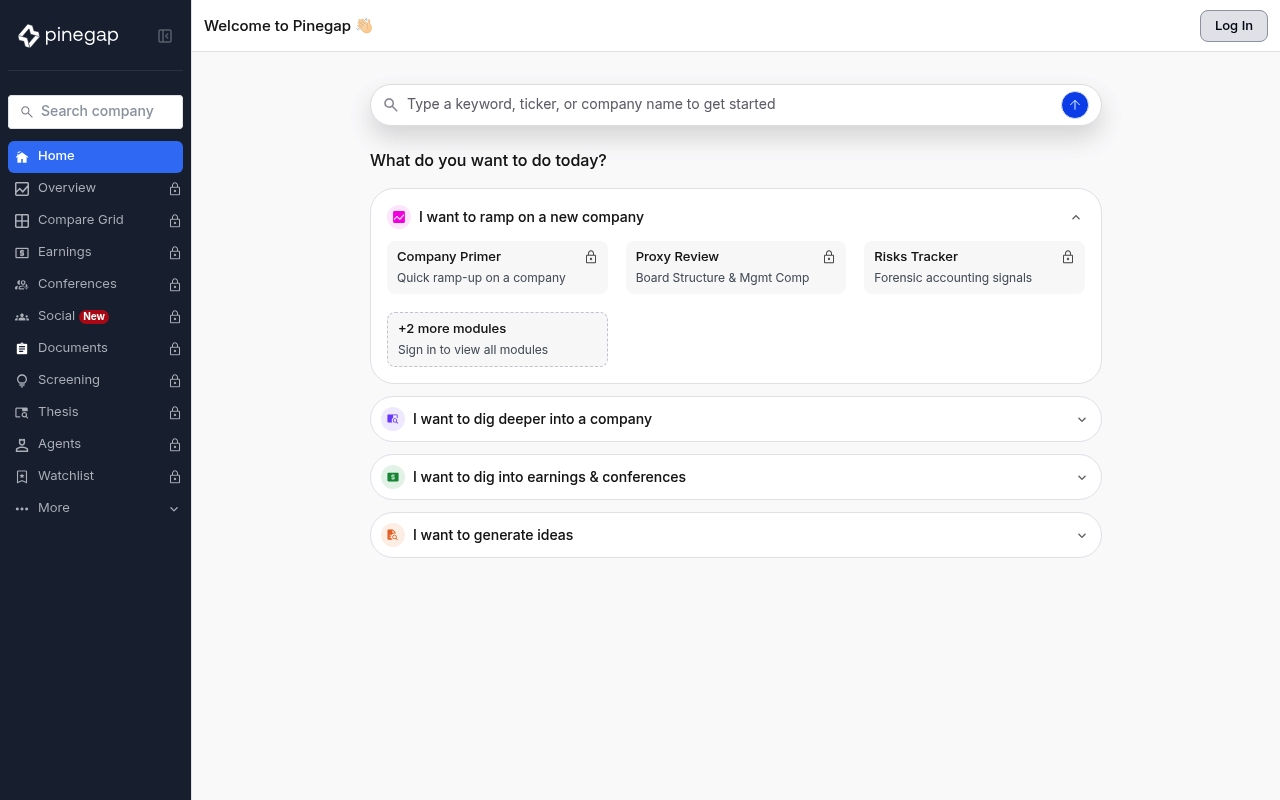
Task: Expand the More menu chevron
Action: point(174,509)
